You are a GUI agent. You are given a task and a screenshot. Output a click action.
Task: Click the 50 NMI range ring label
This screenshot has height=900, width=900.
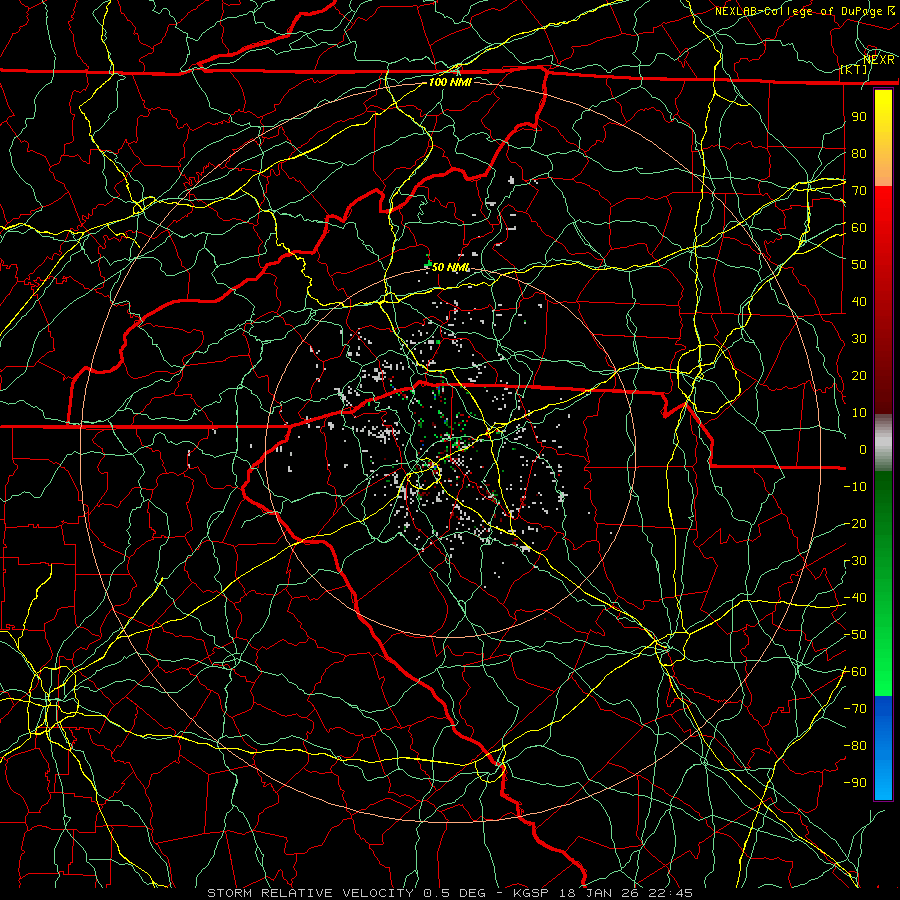[x=451, y=267]
